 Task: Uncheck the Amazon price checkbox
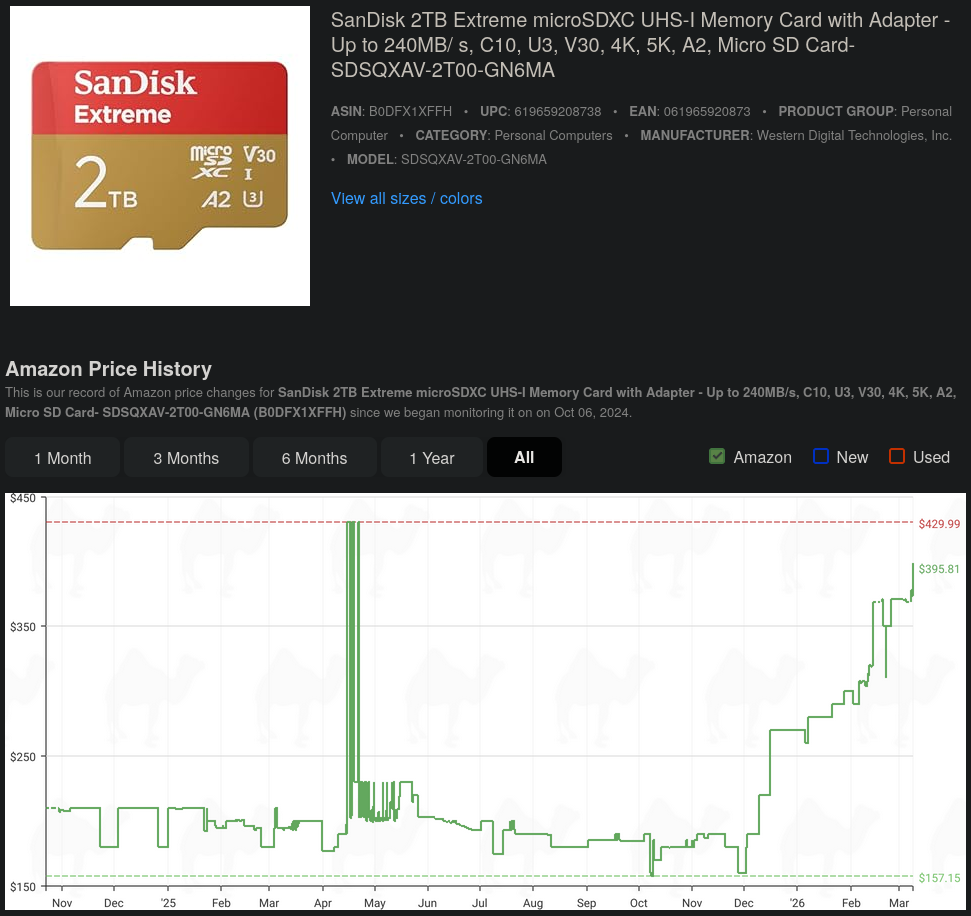click(717, 456)
